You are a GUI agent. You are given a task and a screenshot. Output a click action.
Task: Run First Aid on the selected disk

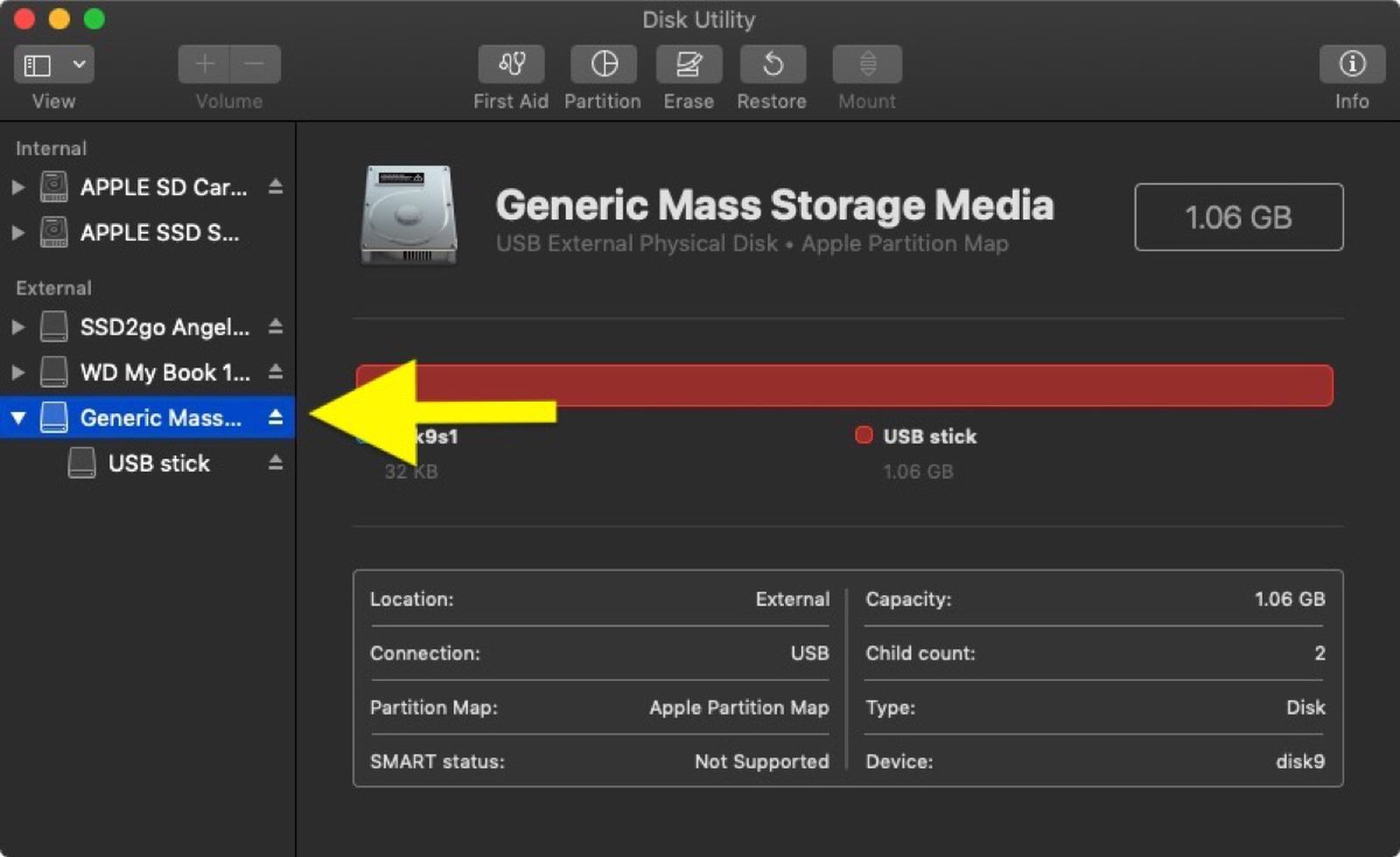(511, 64)
